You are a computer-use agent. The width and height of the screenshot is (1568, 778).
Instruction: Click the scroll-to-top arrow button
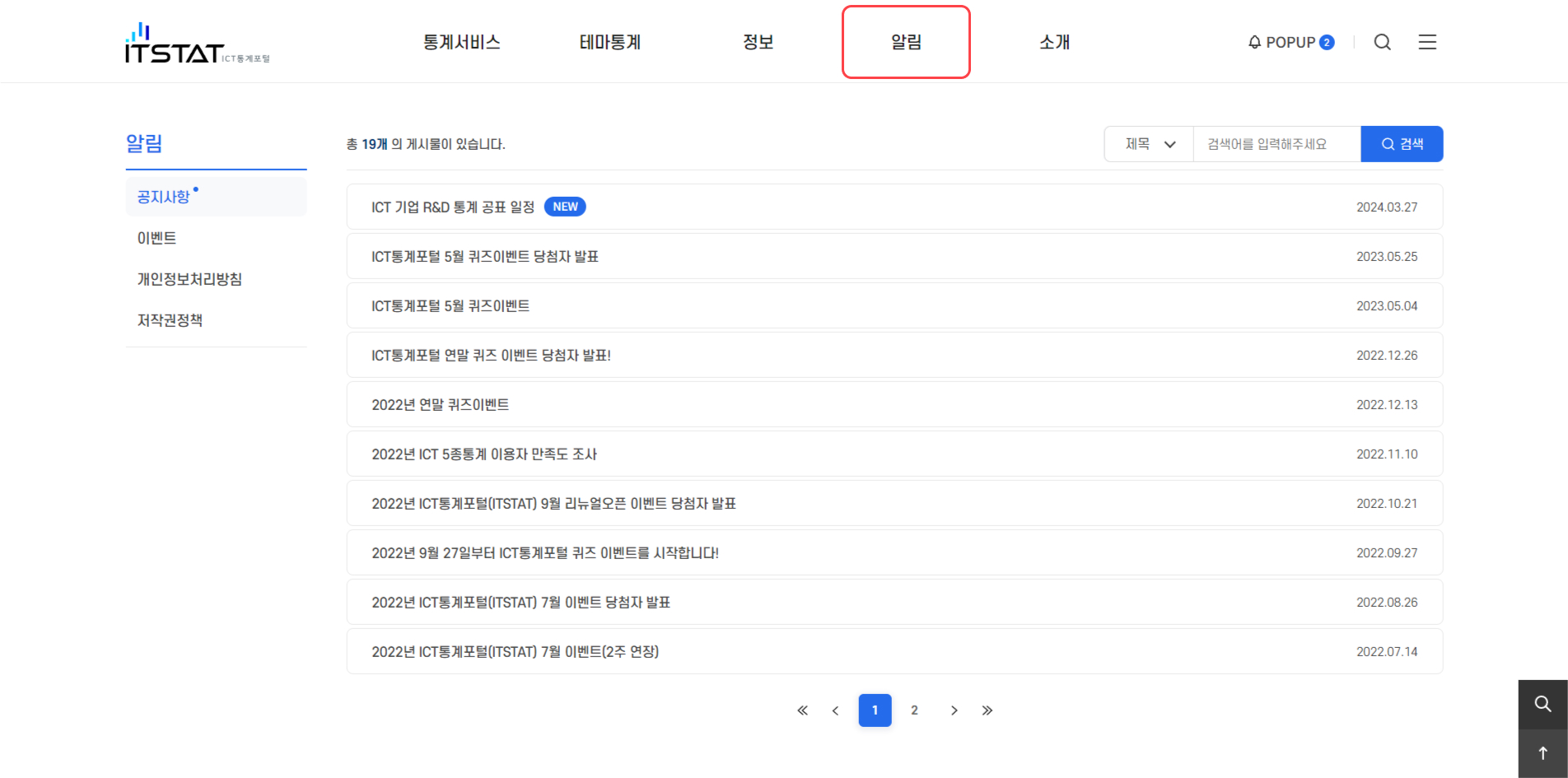click(1543, 753)
